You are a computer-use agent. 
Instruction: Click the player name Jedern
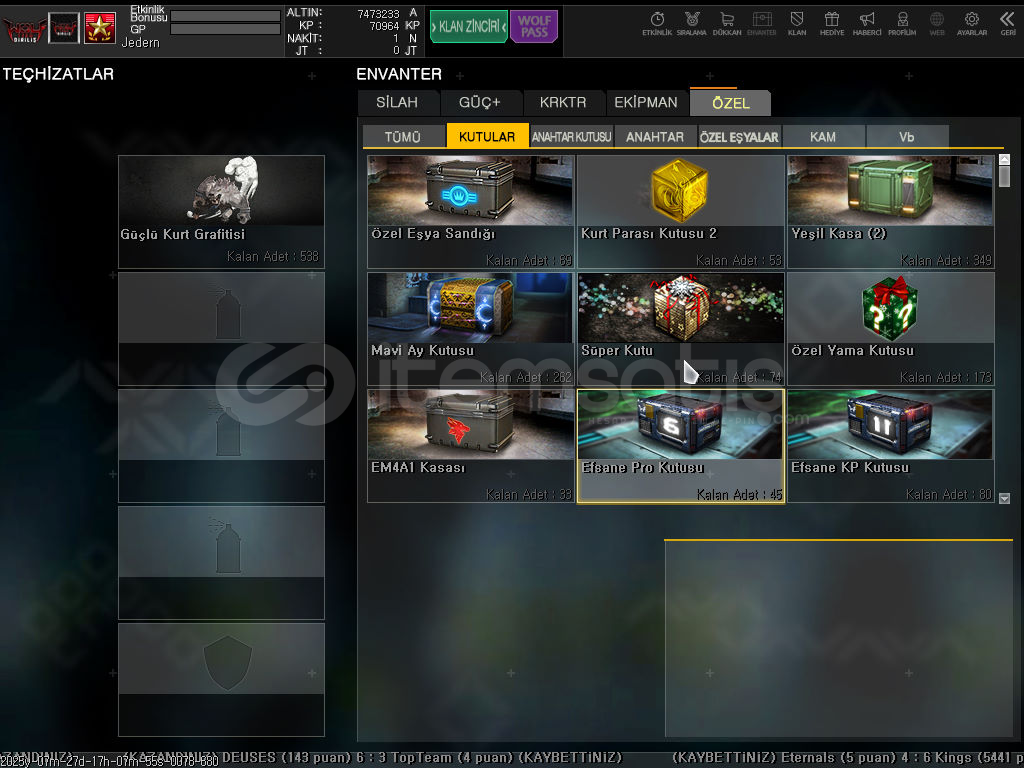coord(140,42)
